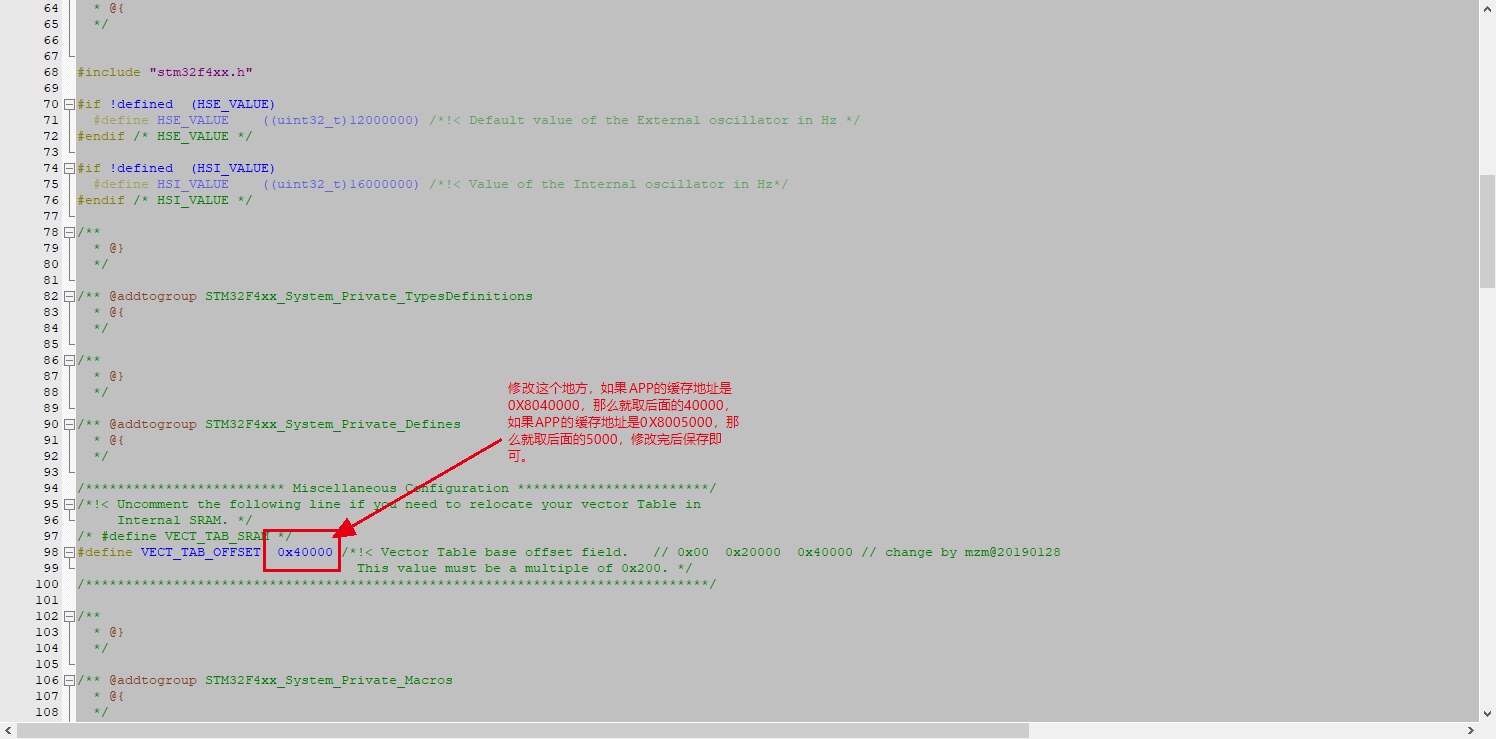Click line number 98 in the margin

click(50, 551)
